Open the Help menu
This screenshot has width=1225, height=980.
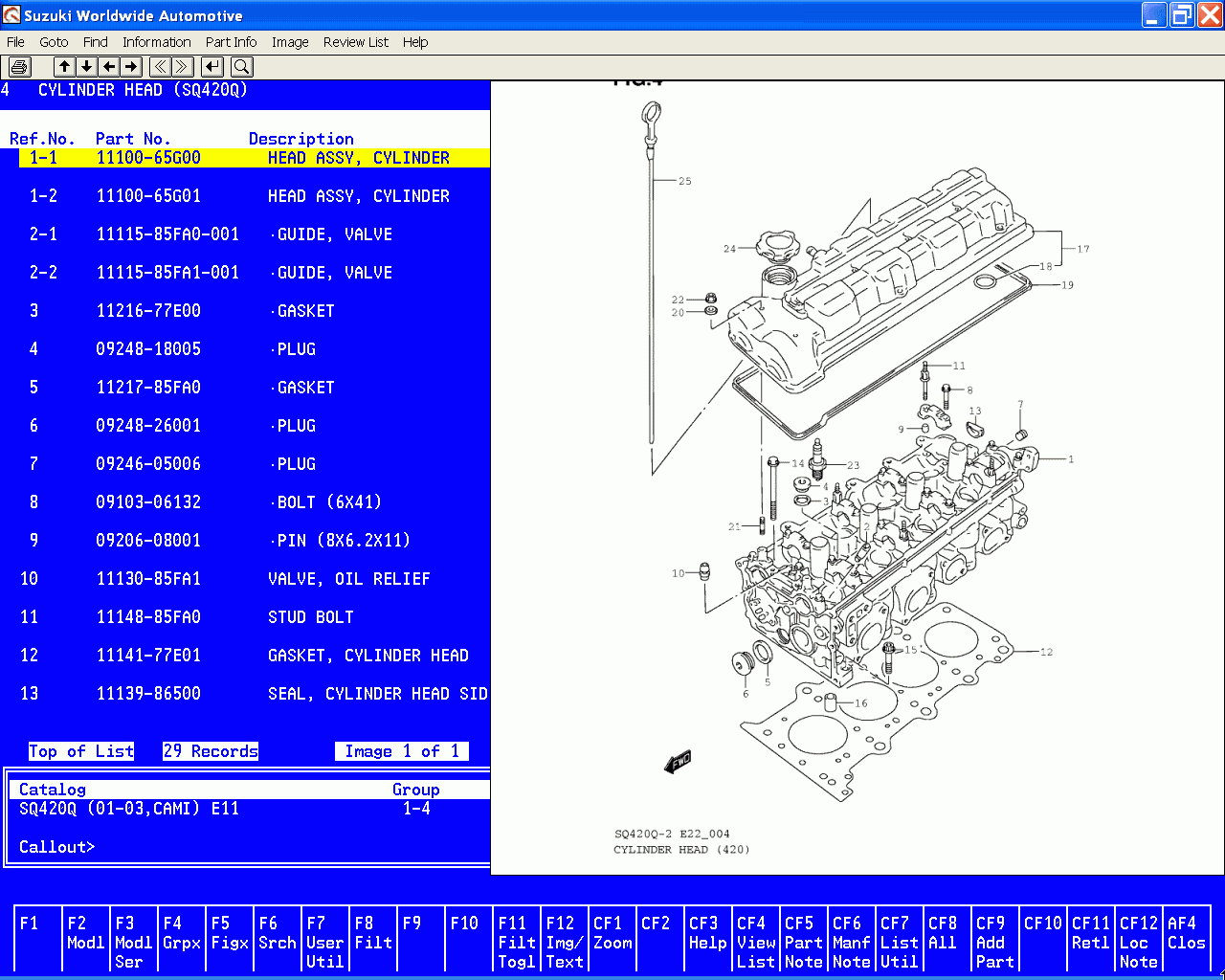[x=415, y=42]
